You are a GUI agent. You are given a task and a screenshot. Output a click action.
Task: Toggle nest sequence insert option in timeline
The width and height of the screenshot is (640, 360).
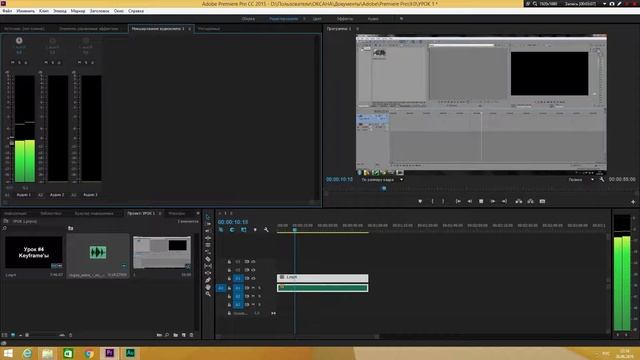coord(221,230)
